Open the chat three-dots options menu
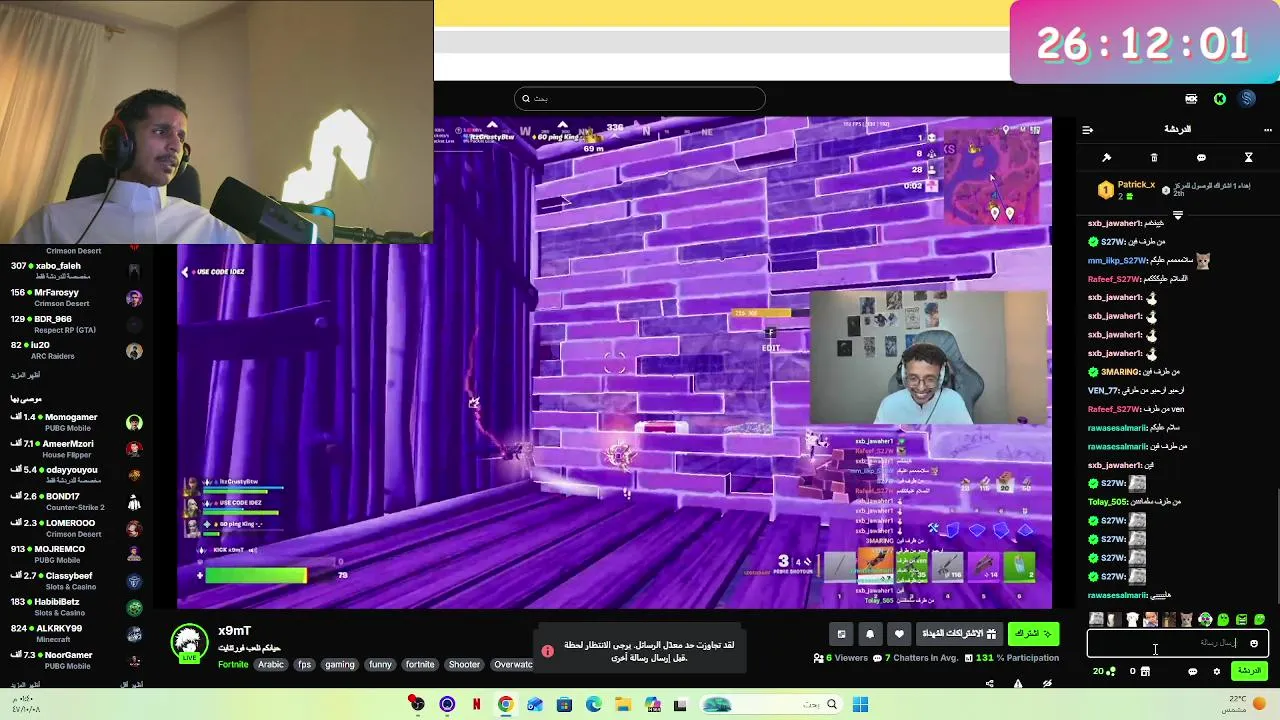This screenshot has height=720, width=1280. pos(1268,129)
